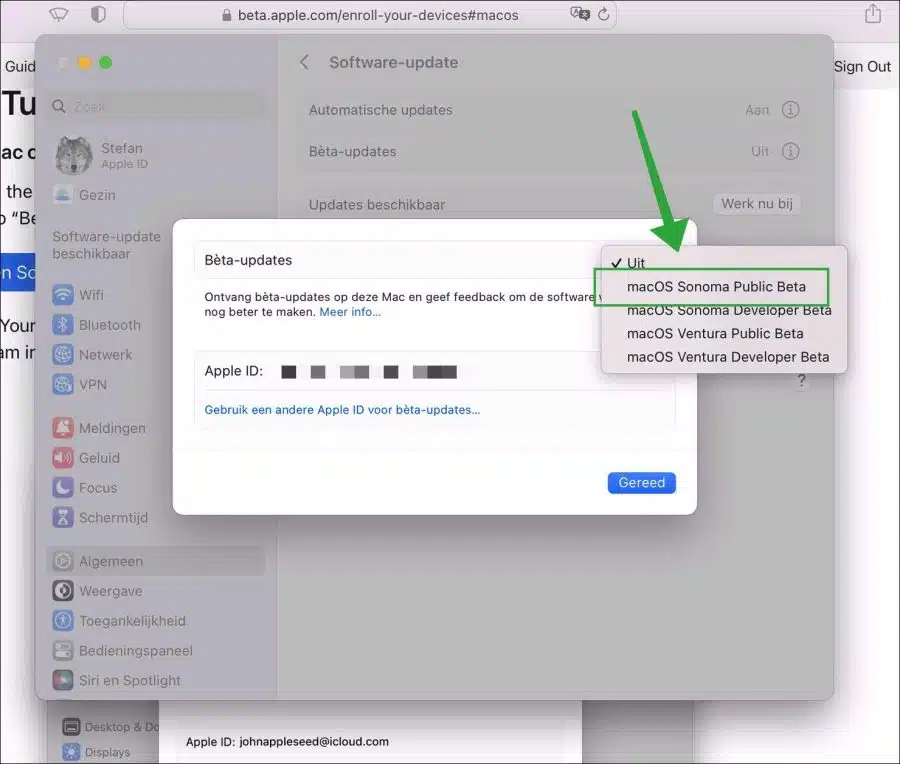Open Geluid settings icon
This screenshot has width=900, height=764.
63,458
